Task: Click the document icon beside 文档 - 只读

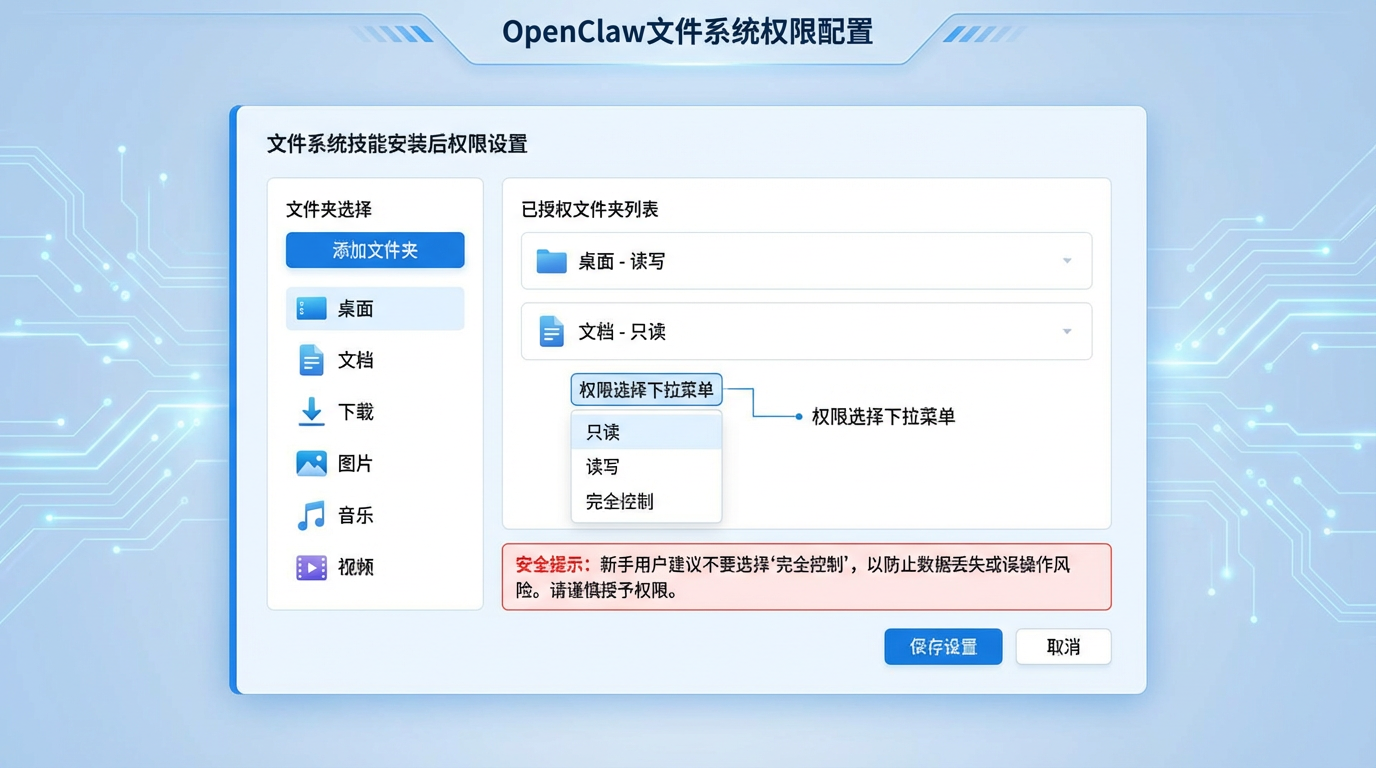Action: tap(552, 331)
